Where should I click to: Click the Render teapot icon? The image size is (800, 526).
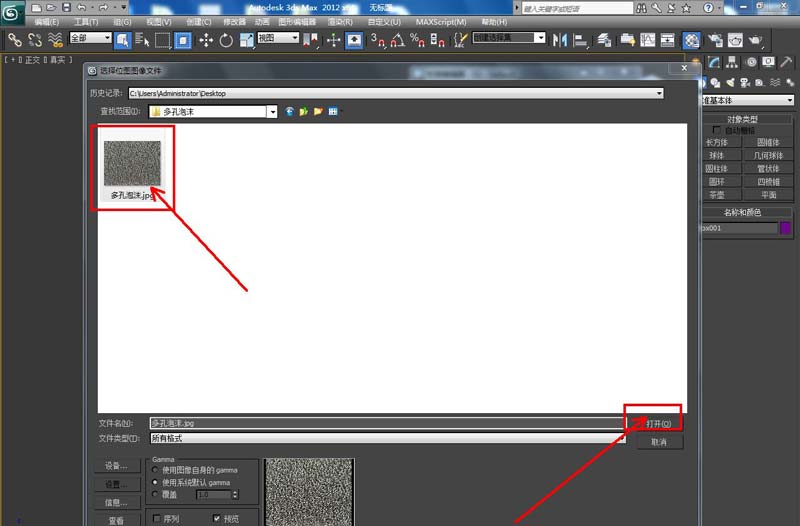point(757,40)
